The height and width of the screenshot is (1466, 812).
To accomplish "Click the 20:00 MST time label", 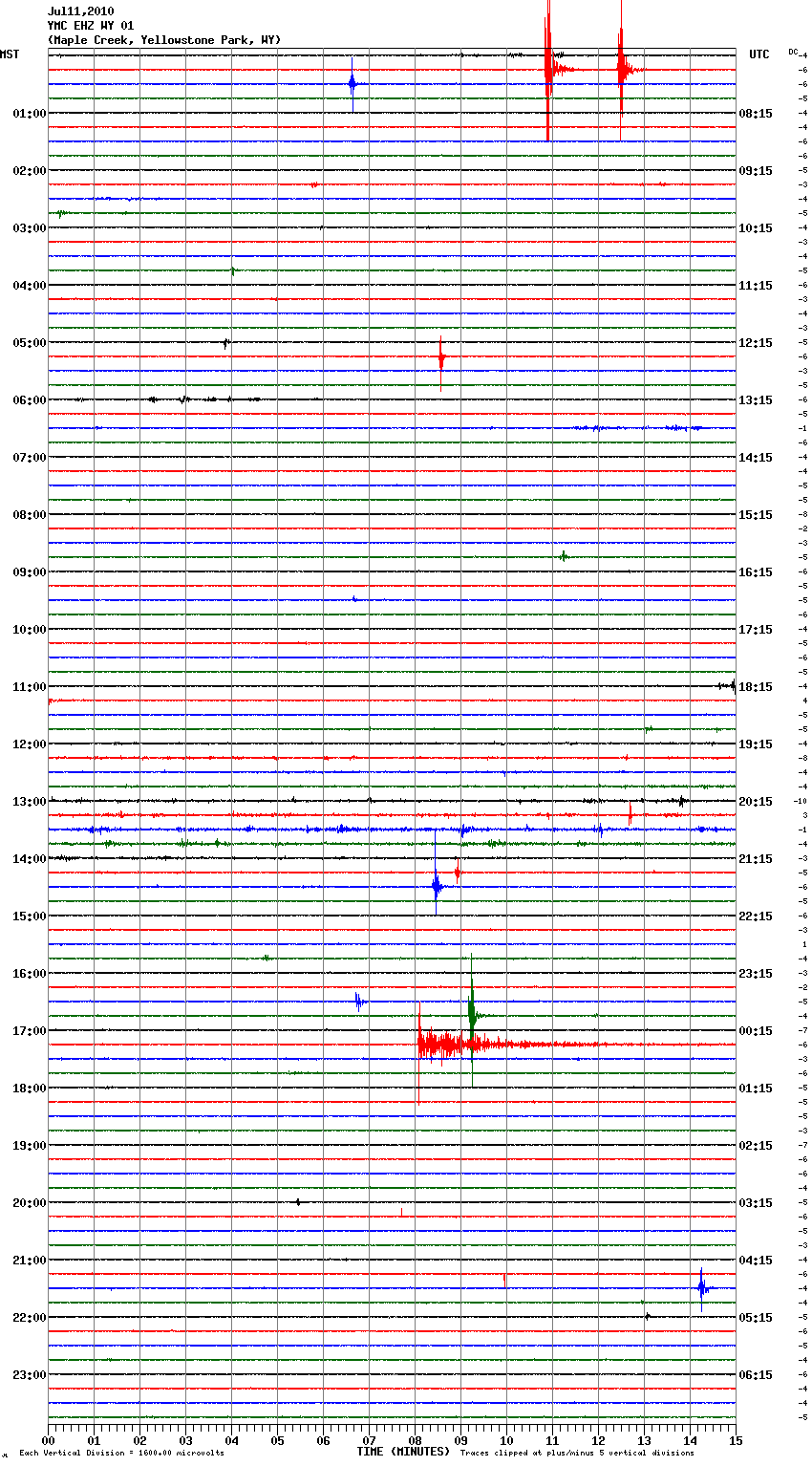I will tap(30, 1202).
